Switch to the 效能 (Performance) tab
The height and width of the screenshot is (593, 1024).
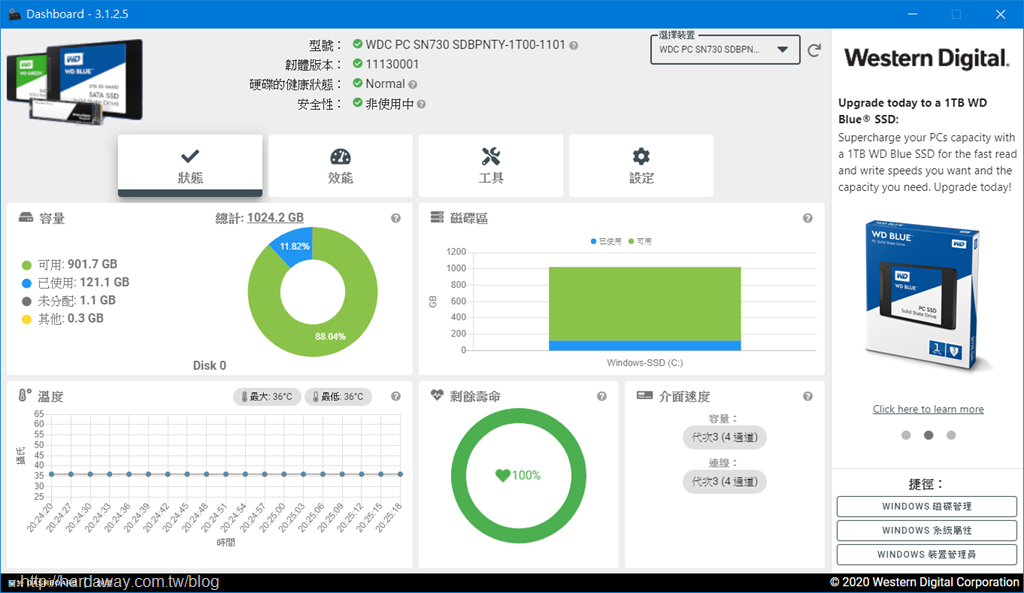(340, 165)
